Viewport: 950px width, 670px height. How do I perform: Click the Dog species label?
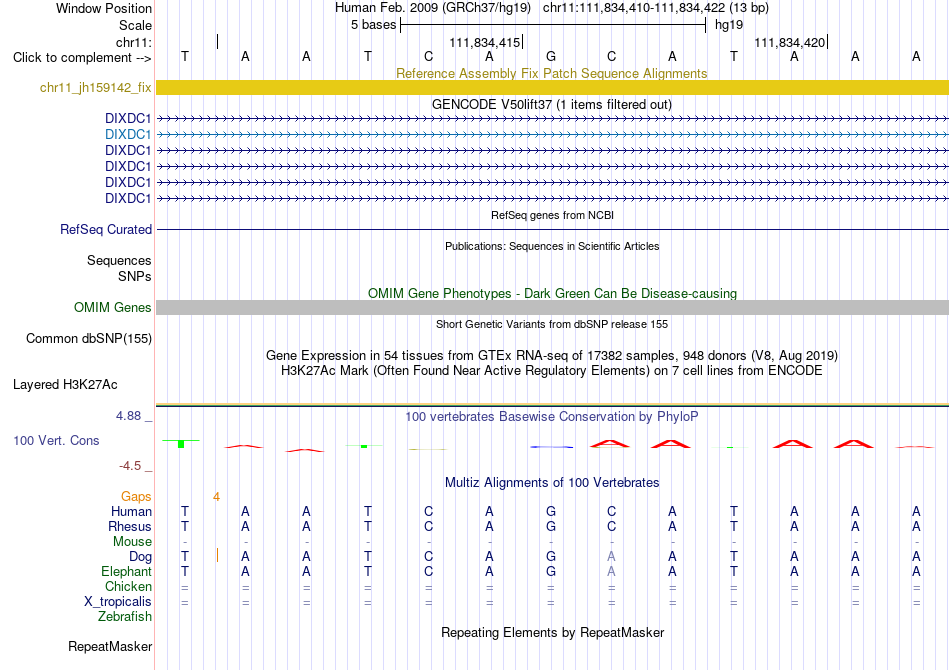coord(140,557)
